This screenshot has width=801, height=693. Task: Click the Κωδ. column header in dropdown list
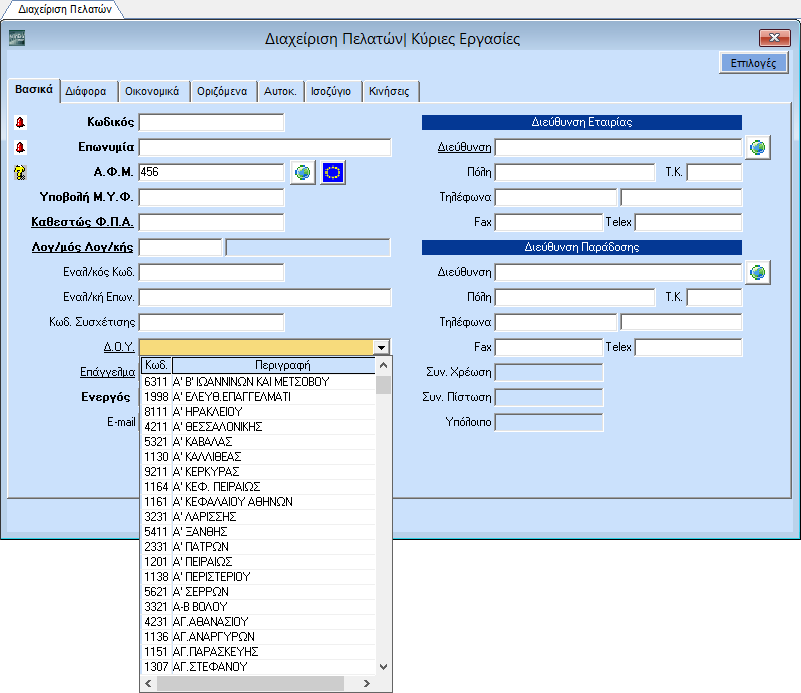(x=156, y=365)
